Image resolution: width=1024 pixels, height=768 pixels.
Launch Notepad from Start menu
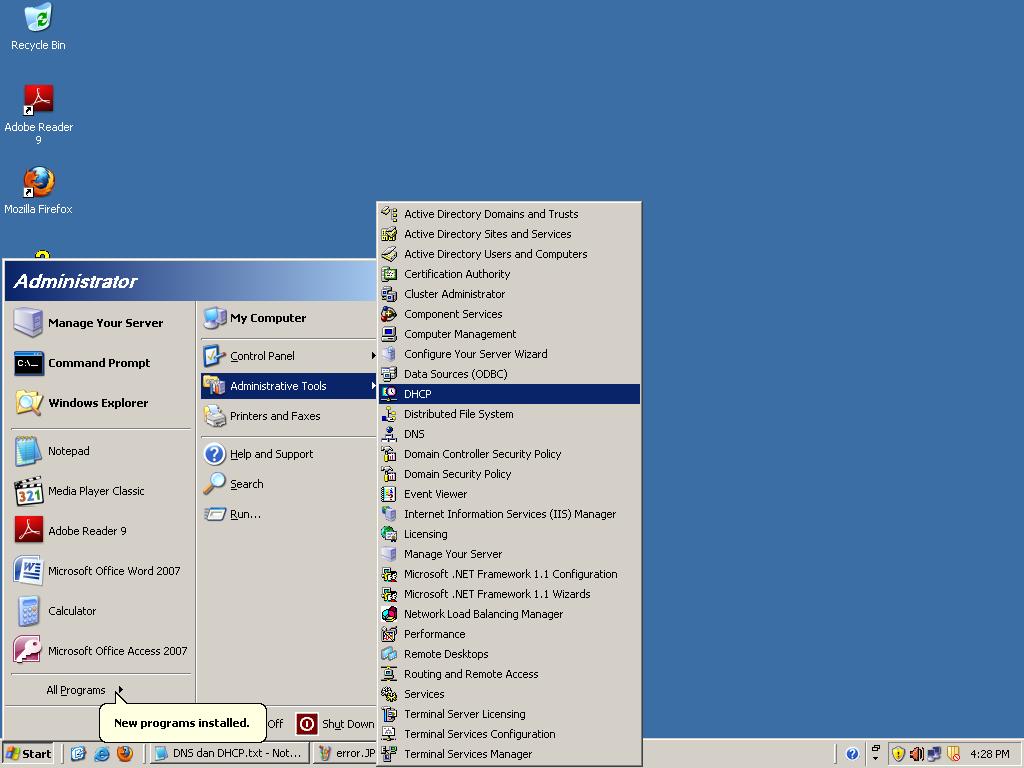coord(101,451)
